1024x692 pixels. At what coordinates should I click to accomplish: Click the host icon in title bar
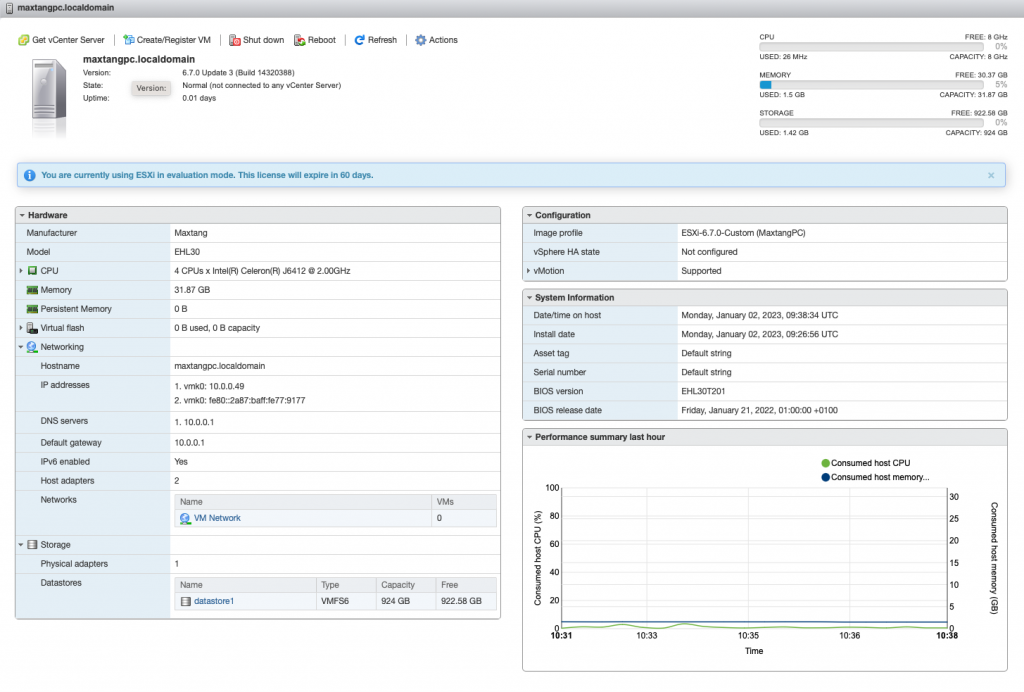pos(9,8)
